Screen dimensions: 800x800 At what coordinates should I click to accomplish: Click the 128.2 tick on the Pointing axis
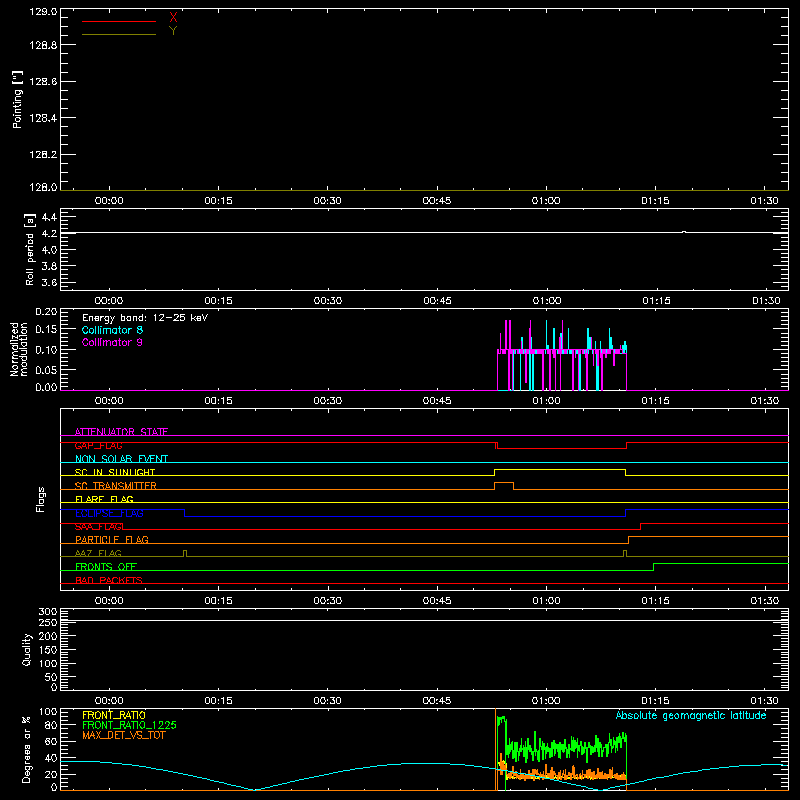click(43, 155)
